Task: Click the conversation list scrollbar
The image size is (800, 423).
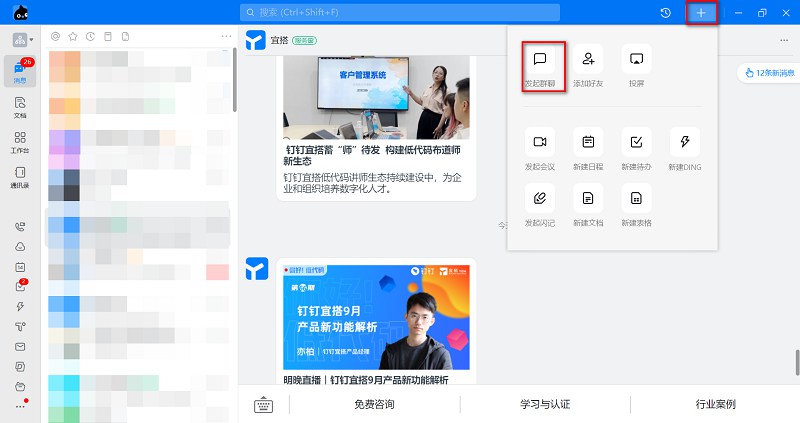Action: [x=234, y=79]
